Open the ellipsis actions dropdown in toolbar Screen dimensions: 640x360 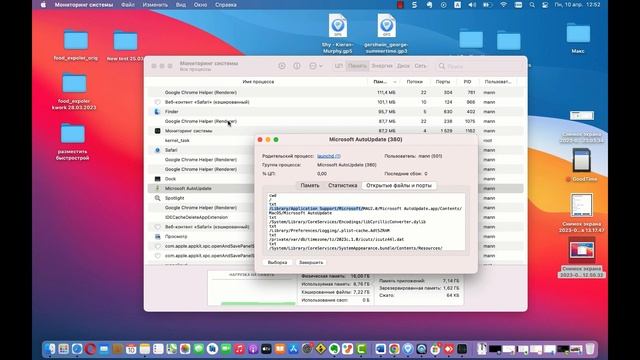pos(316,66)
